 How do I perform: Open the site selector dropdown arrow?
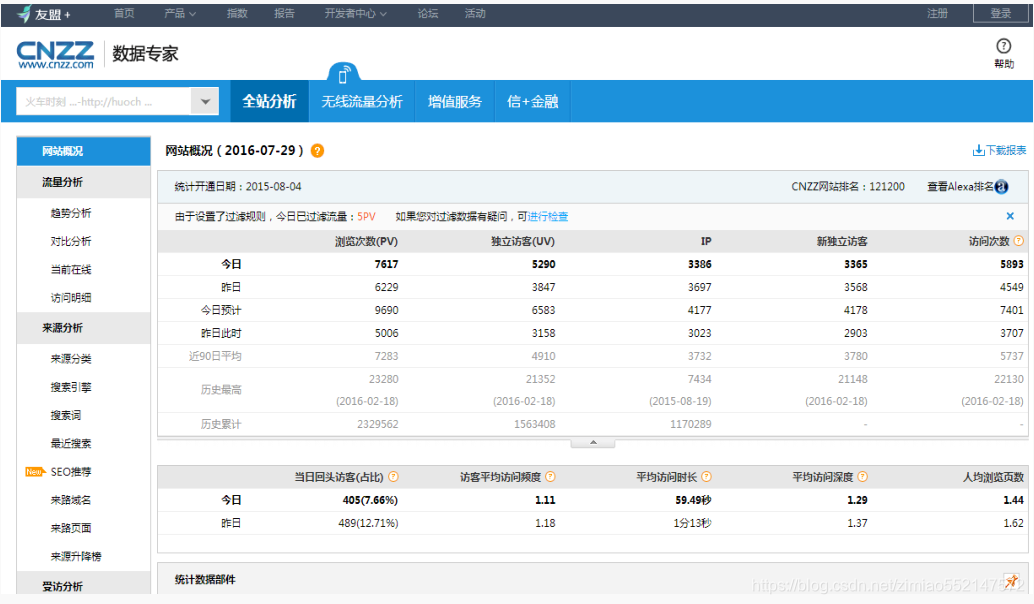[205, 102]
